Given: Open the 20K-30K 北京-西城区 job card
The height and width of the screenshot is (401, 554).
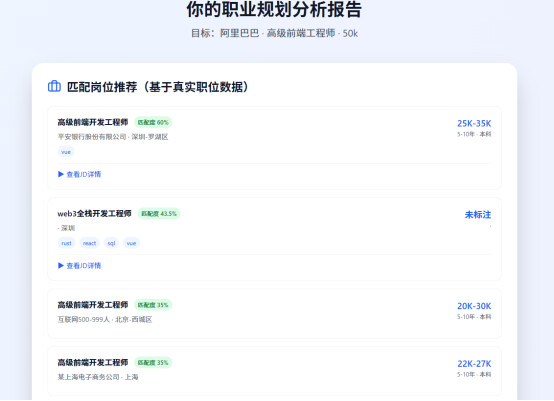Looking at the screenshot, I should [275, 314].
